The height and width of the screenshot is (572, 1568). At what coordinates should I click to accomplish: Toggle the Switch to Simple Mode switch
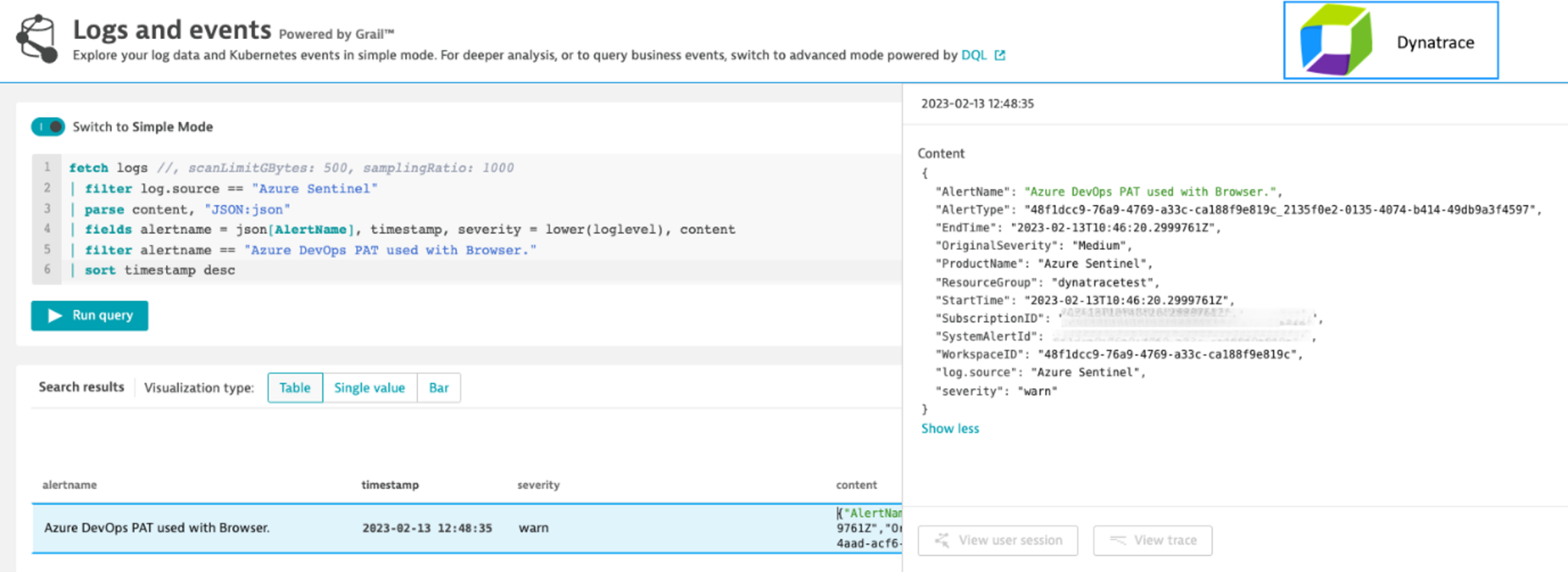point(48,126)
